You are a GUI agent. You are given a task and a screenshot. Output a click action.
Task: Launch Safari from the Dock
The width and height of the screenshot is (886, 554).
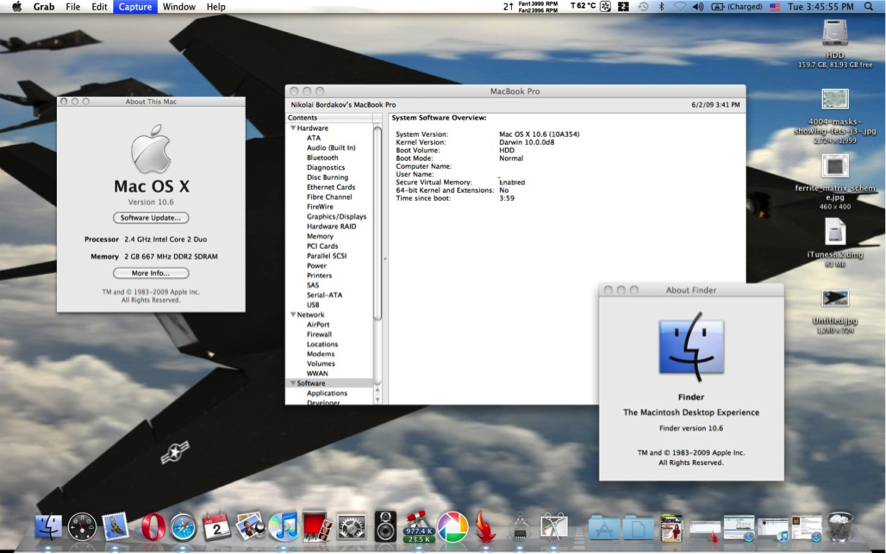point(183,527)
